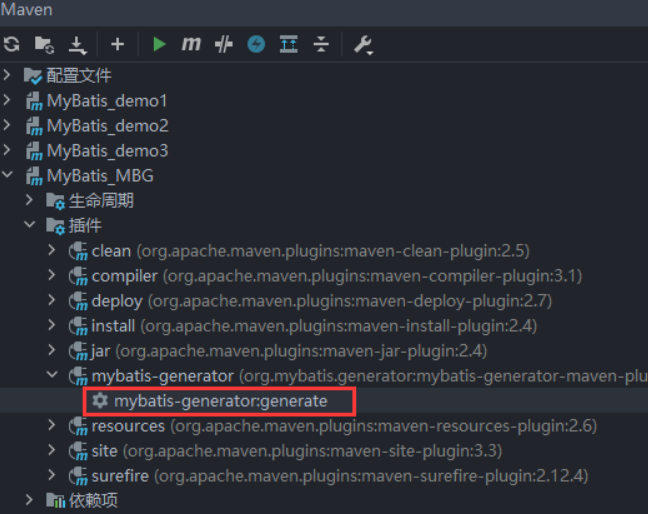Click the Execute Maven Goal 'm' icon

[191, 44]
